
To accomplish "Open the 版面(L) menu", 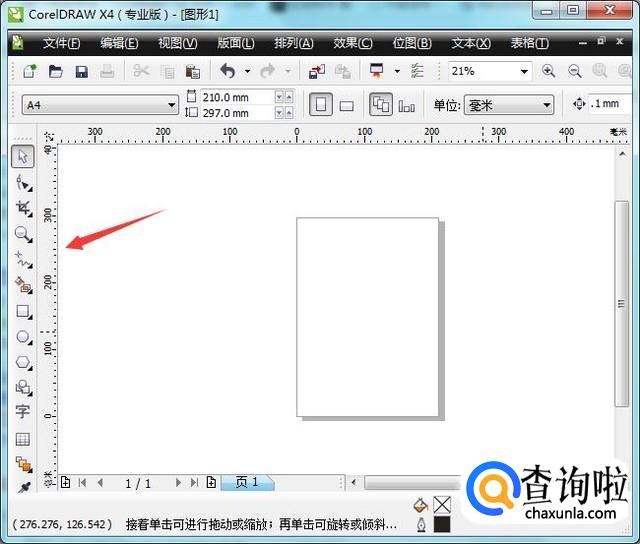I will pos(236,43).
